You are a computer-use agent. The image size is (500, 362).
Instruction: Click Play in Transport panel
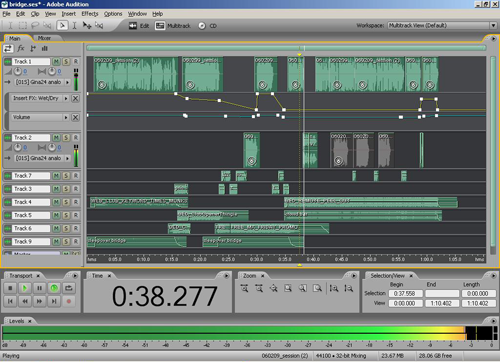[25, 288]
